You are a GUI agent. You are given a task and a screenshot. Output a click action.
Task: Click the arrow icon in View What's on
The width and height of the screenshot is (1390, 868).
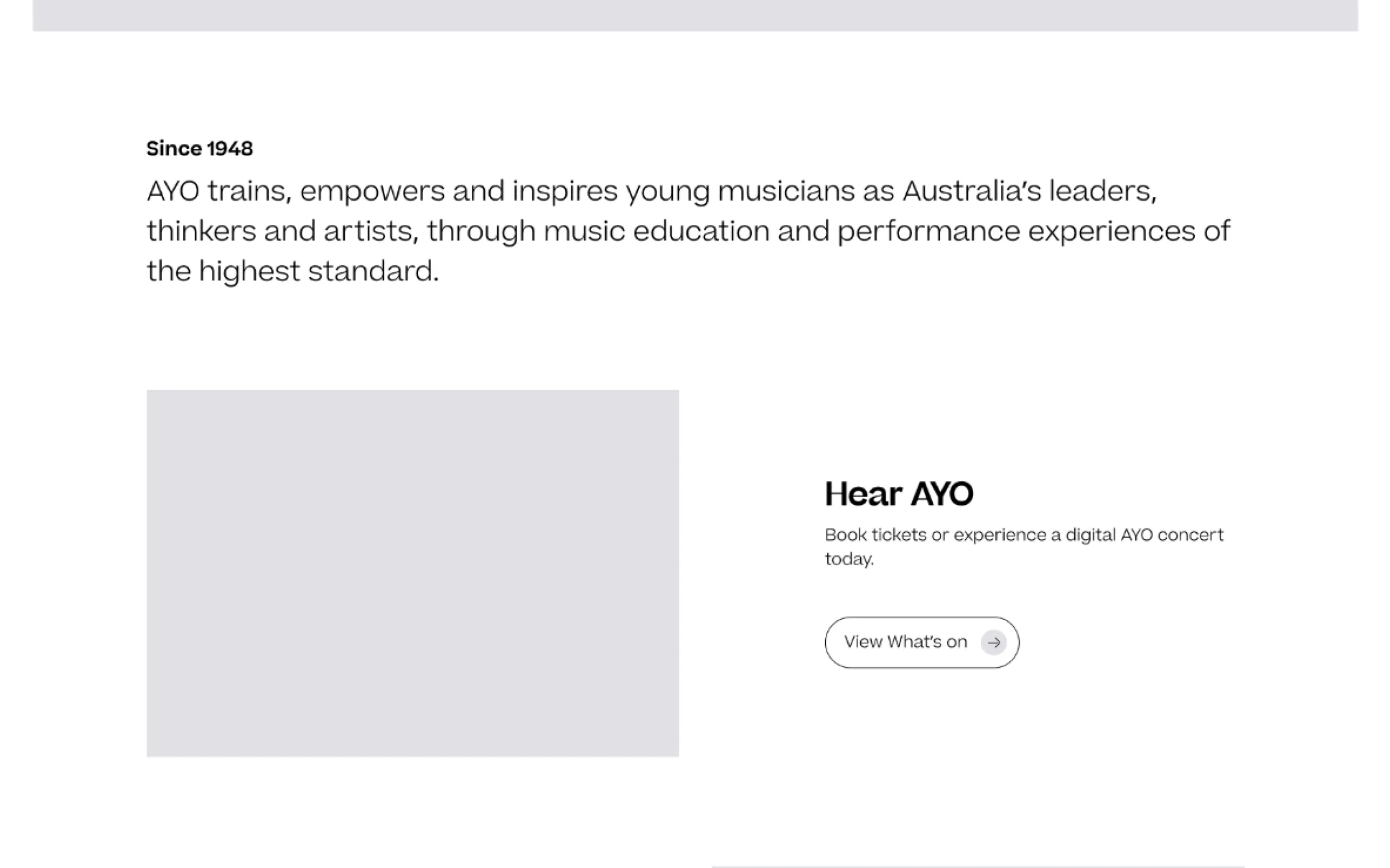tap(994, 643)
